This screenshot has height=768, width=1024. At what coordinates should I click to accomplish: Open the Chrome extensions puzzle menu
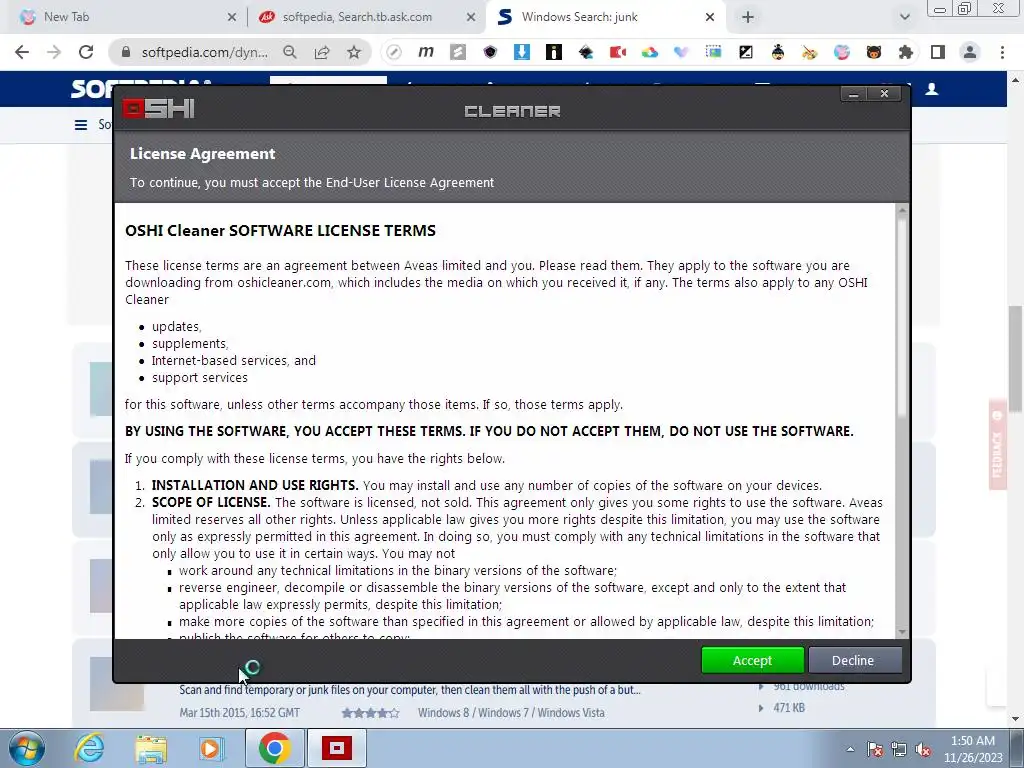pos(906,52)
